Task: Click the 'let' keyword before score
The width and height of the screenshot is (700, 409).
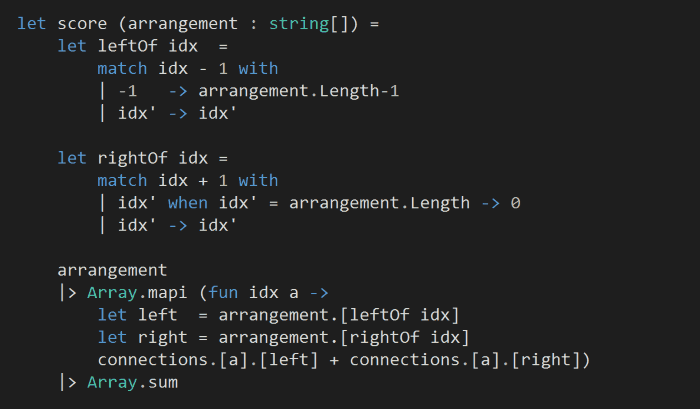Action: point(31,22)
